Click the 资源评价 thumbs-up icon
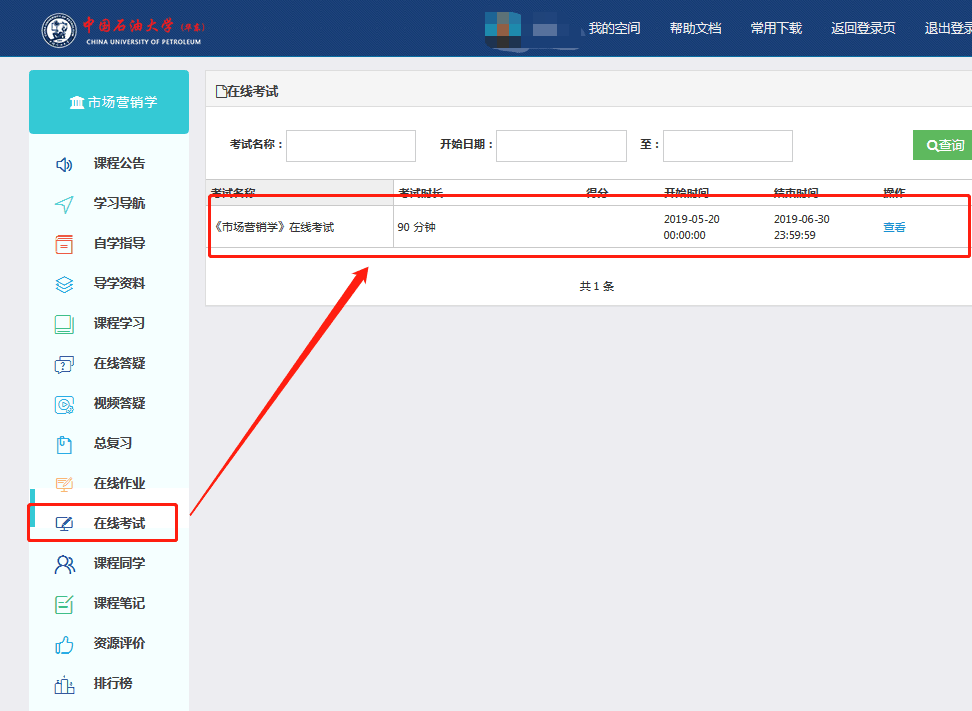The image size is (972, 711). coord(64,645)
